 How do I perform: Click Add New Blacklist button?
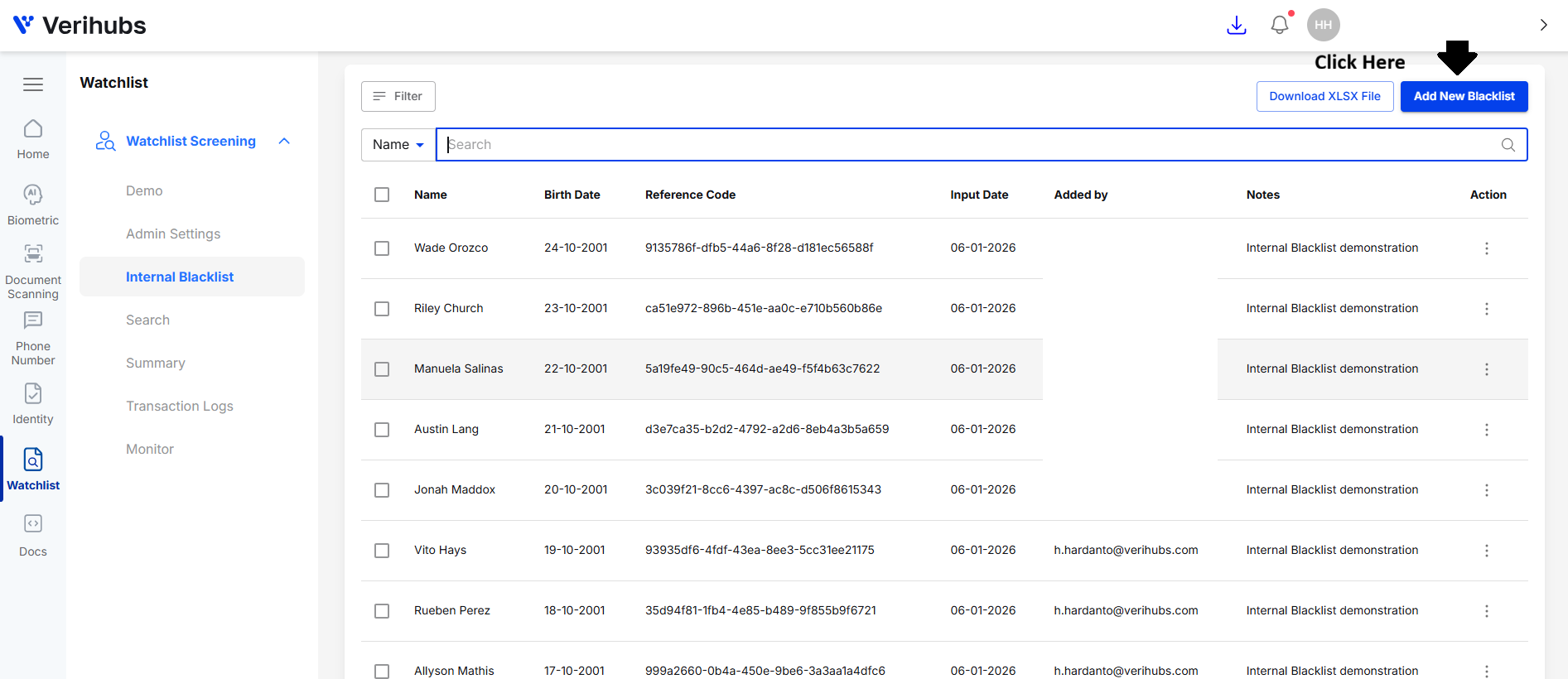(x=1464, y=96)
